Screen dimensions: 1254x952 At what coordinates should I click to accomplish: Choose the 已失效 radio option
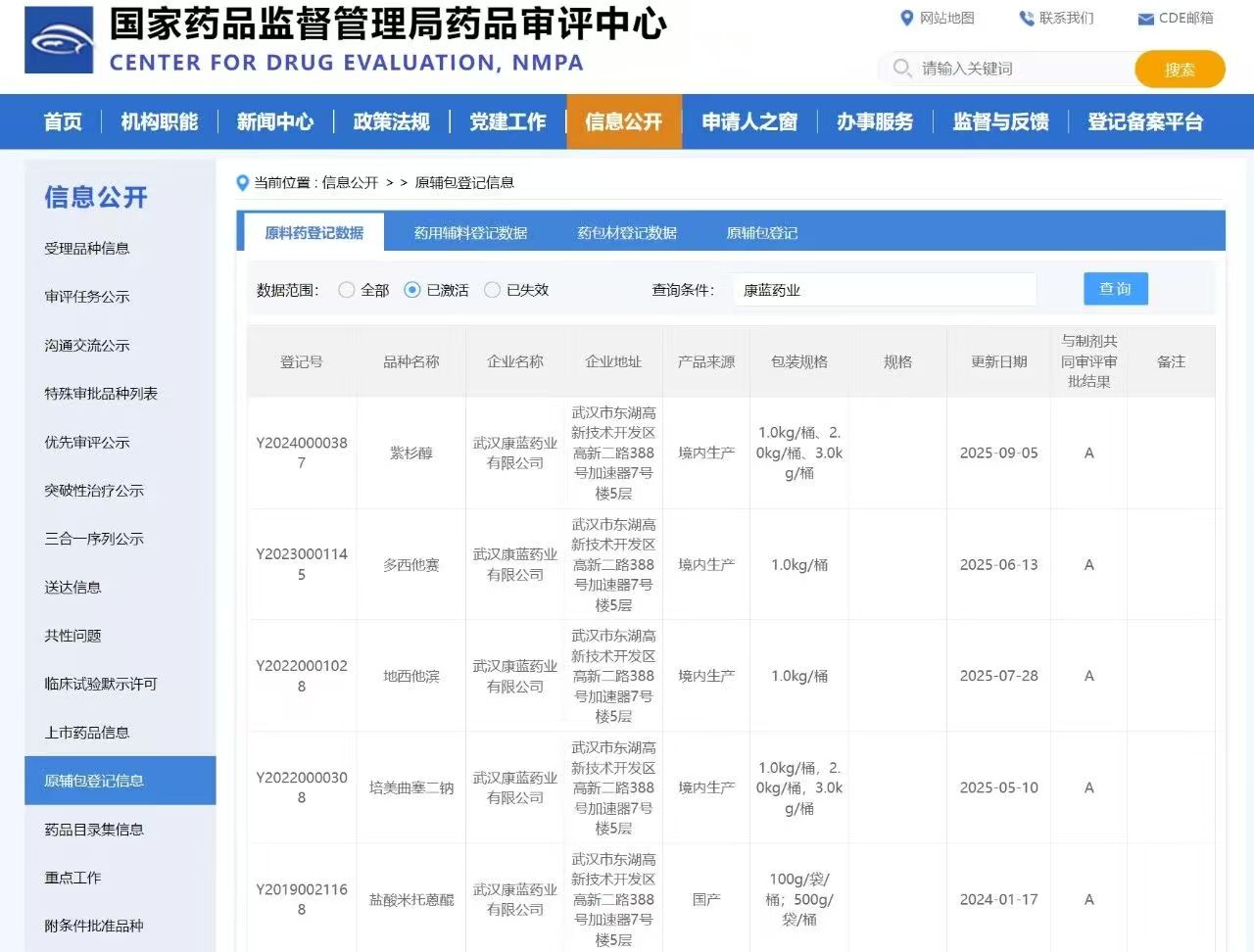[x=493, y=290]
